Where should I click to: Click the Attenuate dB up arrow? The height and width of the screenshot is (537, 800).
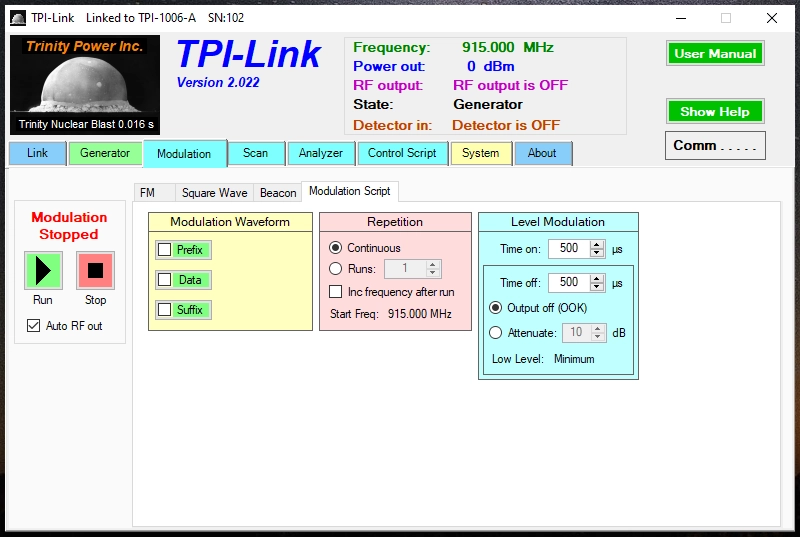point(597,329)
